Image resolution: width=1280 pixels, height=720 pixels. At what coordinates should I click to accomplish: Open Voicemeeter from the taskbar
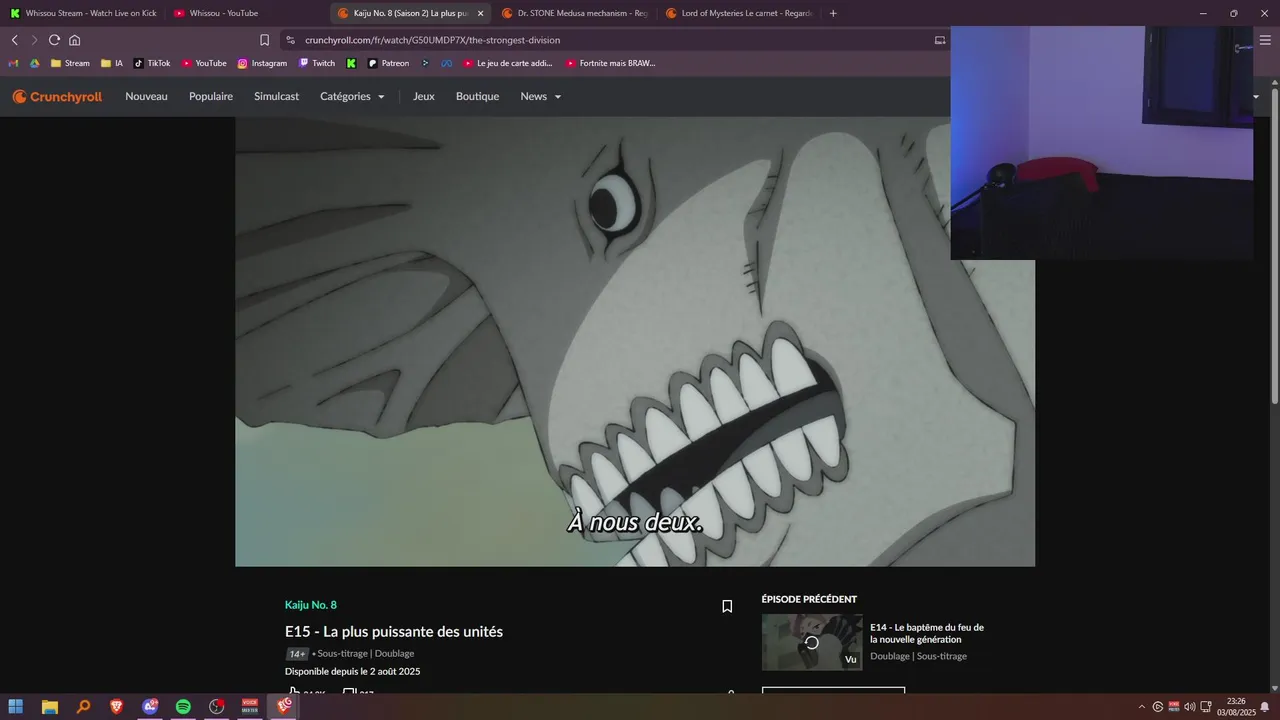click(x=250, y=707)
